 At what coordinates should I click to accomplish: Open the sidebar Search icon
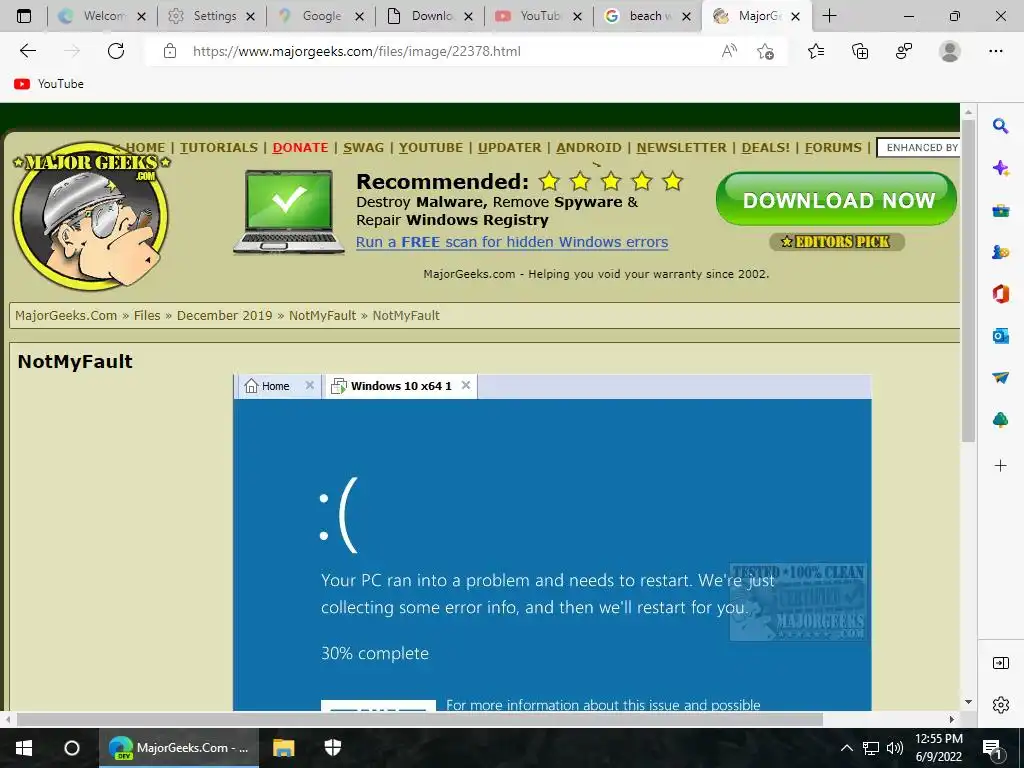(x=1000, y=126)
